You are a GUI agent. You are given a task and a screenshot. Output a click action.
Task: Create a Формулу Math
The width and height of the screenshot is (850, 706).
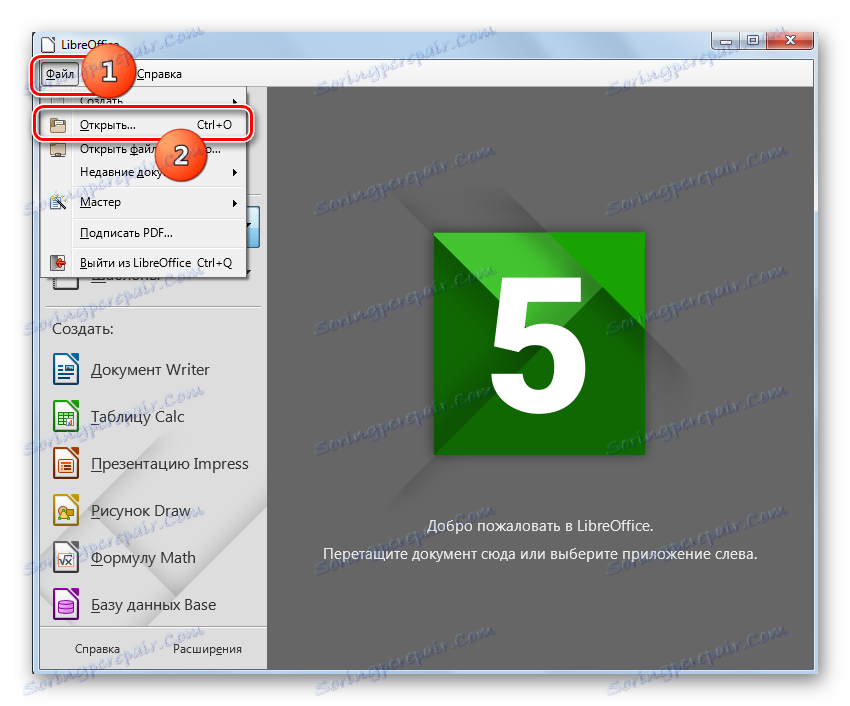pyautogui.click(x=143, y=558)
